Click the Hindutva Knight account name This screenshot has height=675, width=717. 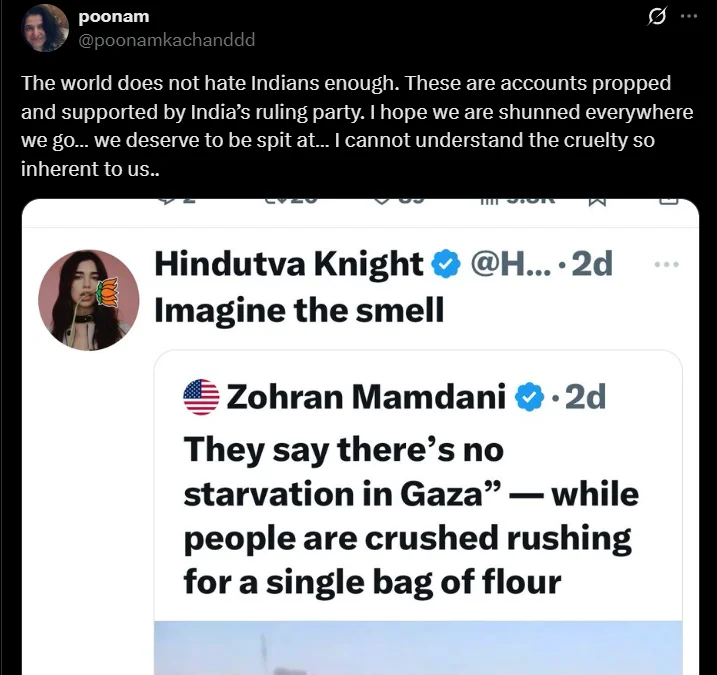289,264
